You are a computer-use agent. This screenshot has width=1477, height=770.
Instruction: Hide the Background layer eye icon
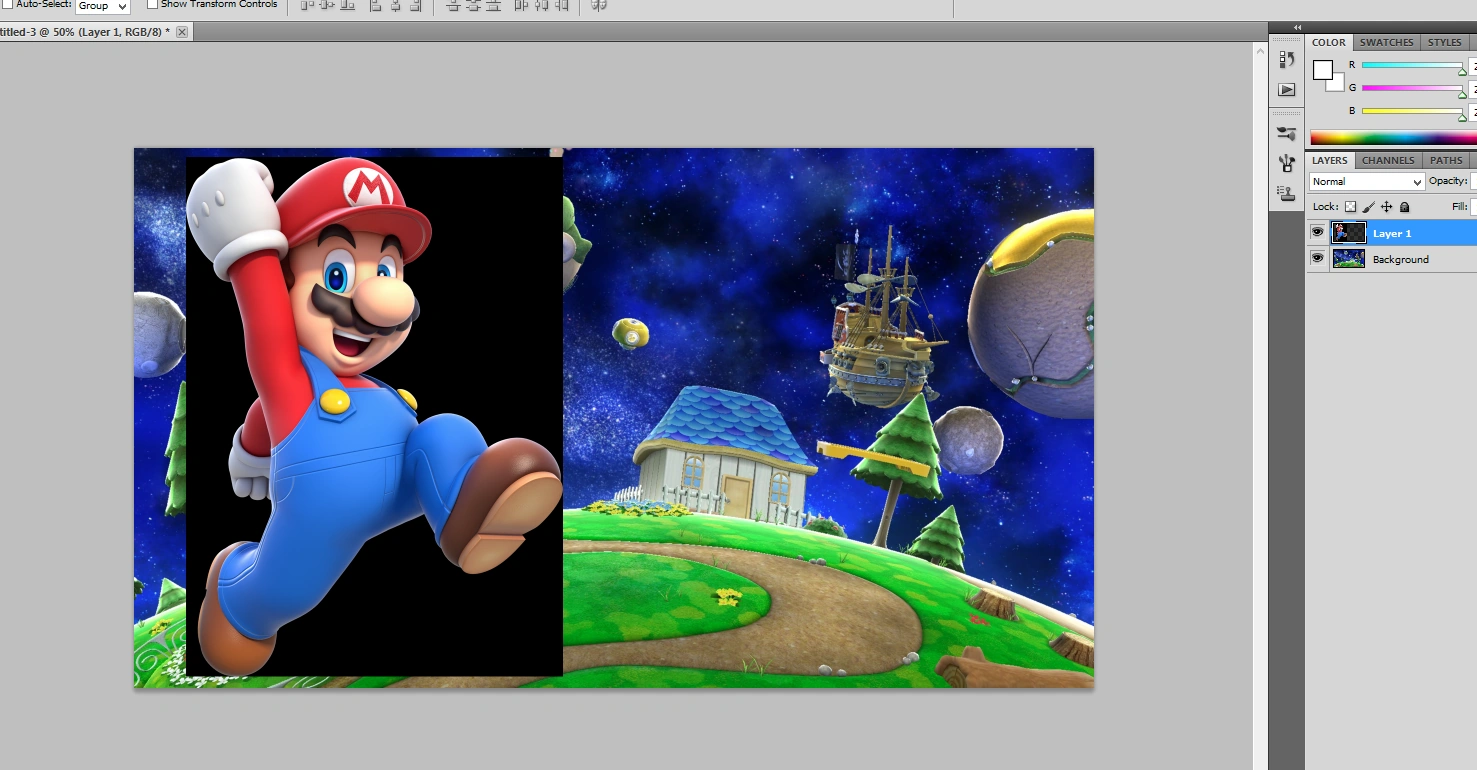click(x=1317, y=259)
